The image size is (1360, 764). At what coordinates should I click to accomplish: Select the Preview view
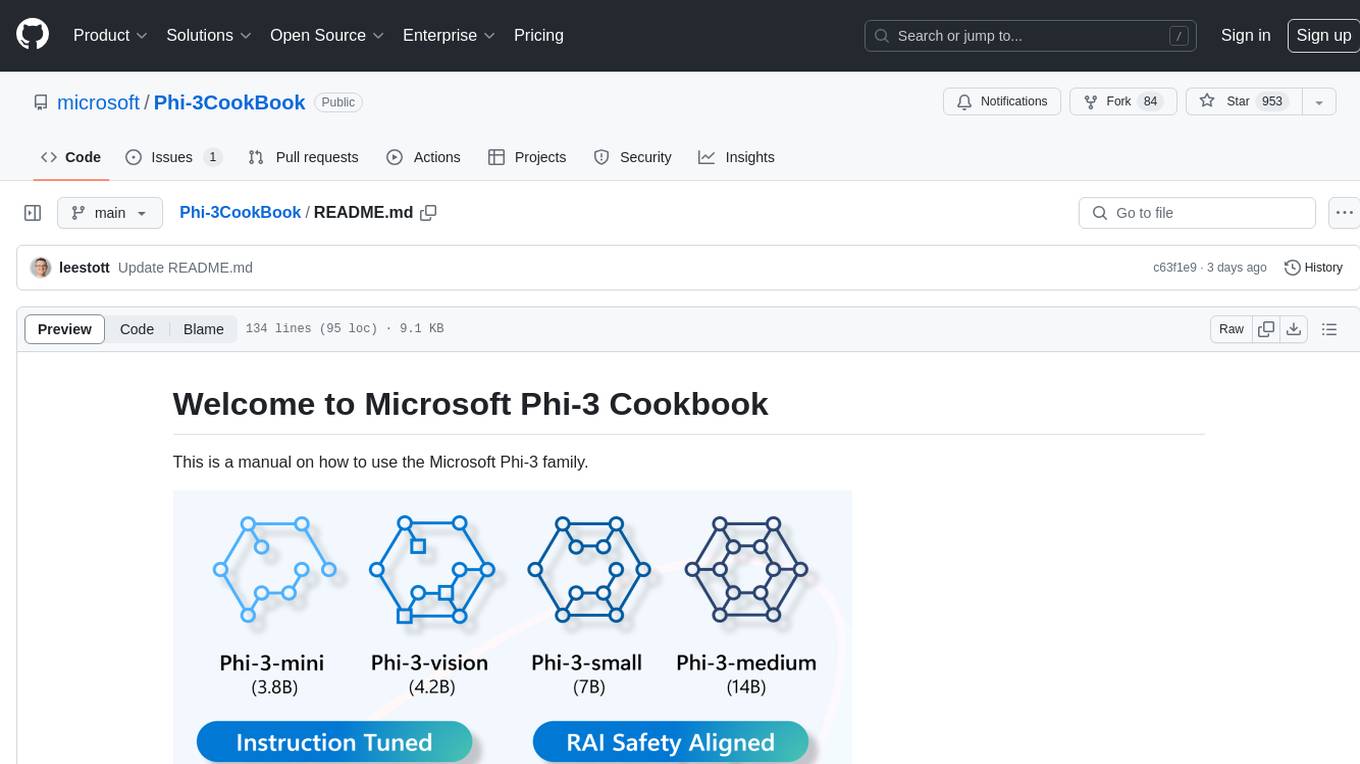tap(65, 329)
